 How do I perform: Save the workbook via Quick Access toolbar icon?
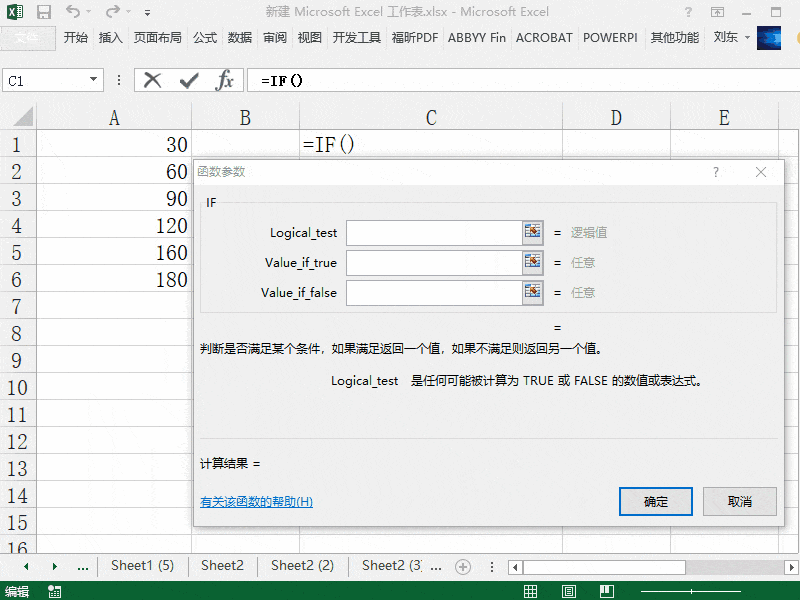click(42, 11)
